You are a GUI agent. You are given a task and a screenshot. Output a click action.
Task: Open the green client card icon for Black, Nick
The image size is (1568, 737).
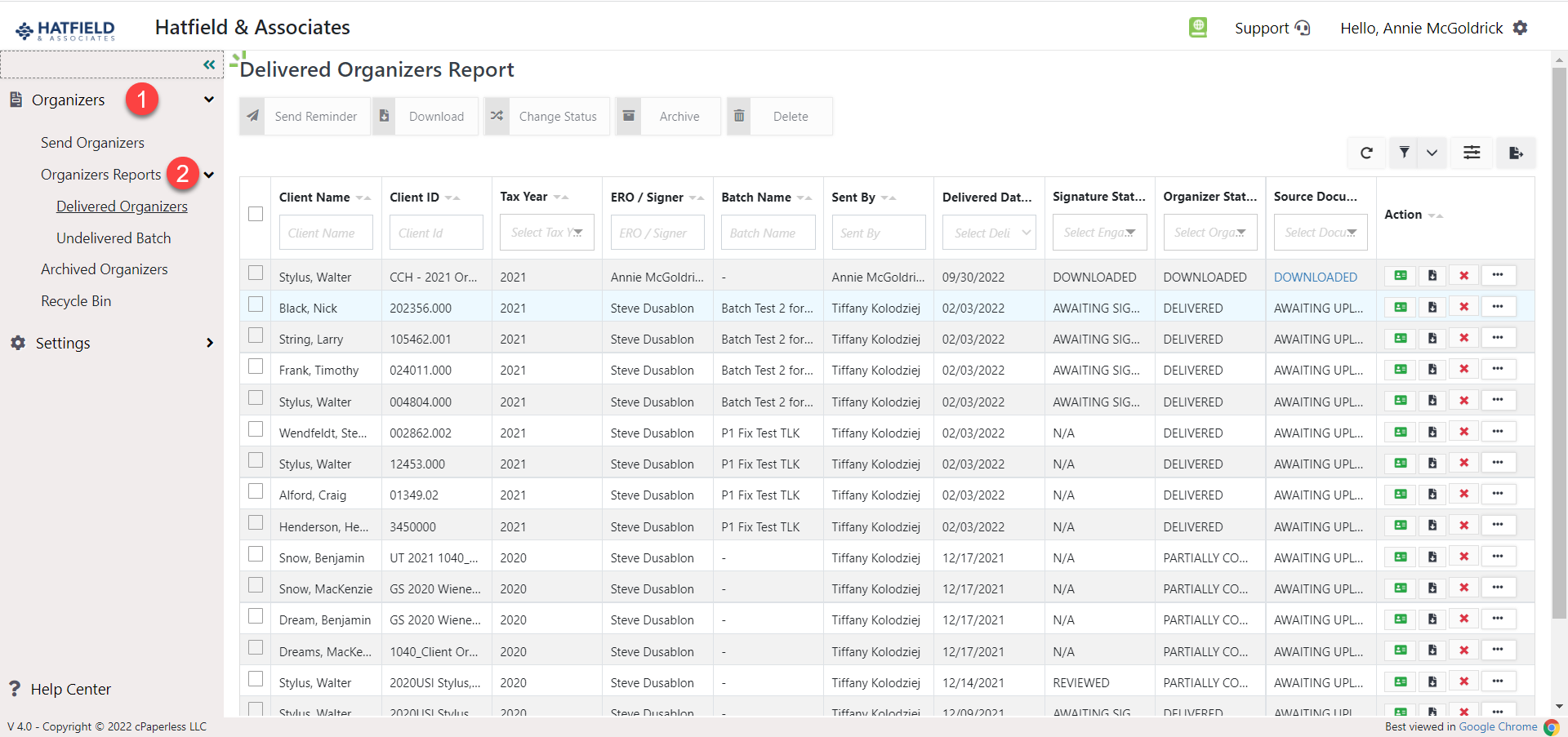tap(1400, 307)
